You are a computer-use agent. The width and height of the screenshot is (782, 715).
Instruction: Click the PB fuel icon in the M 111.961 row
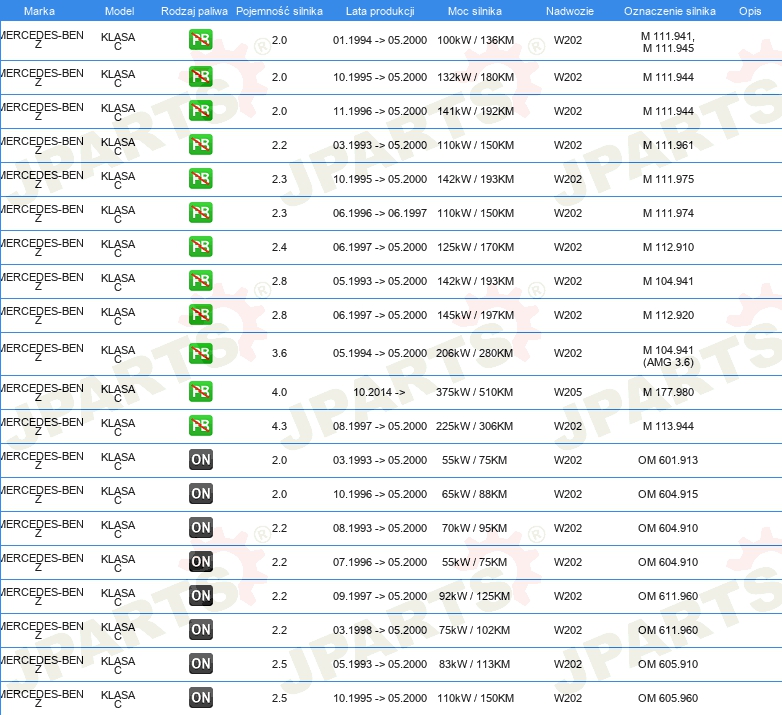(x=200, y=145)
